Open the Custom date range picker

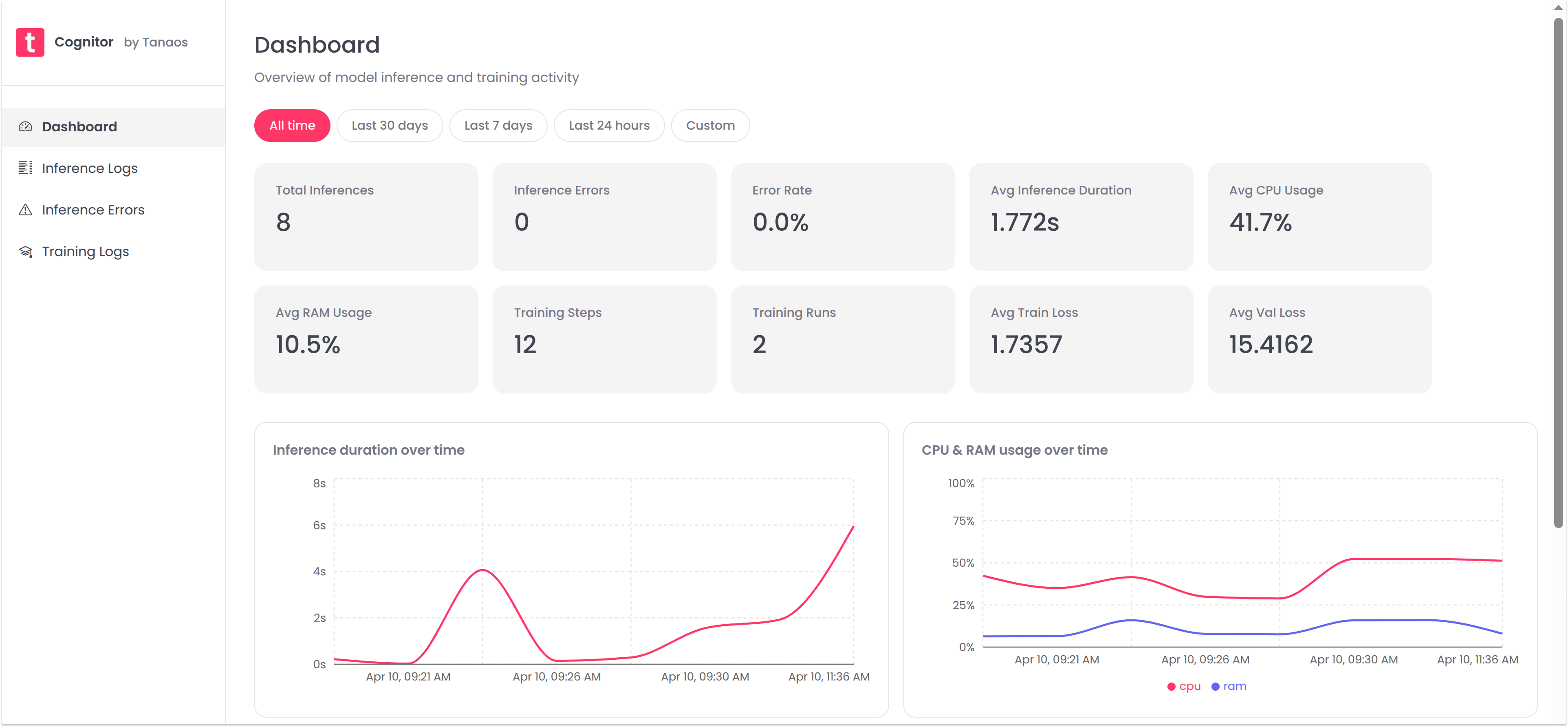pos(710,126)
